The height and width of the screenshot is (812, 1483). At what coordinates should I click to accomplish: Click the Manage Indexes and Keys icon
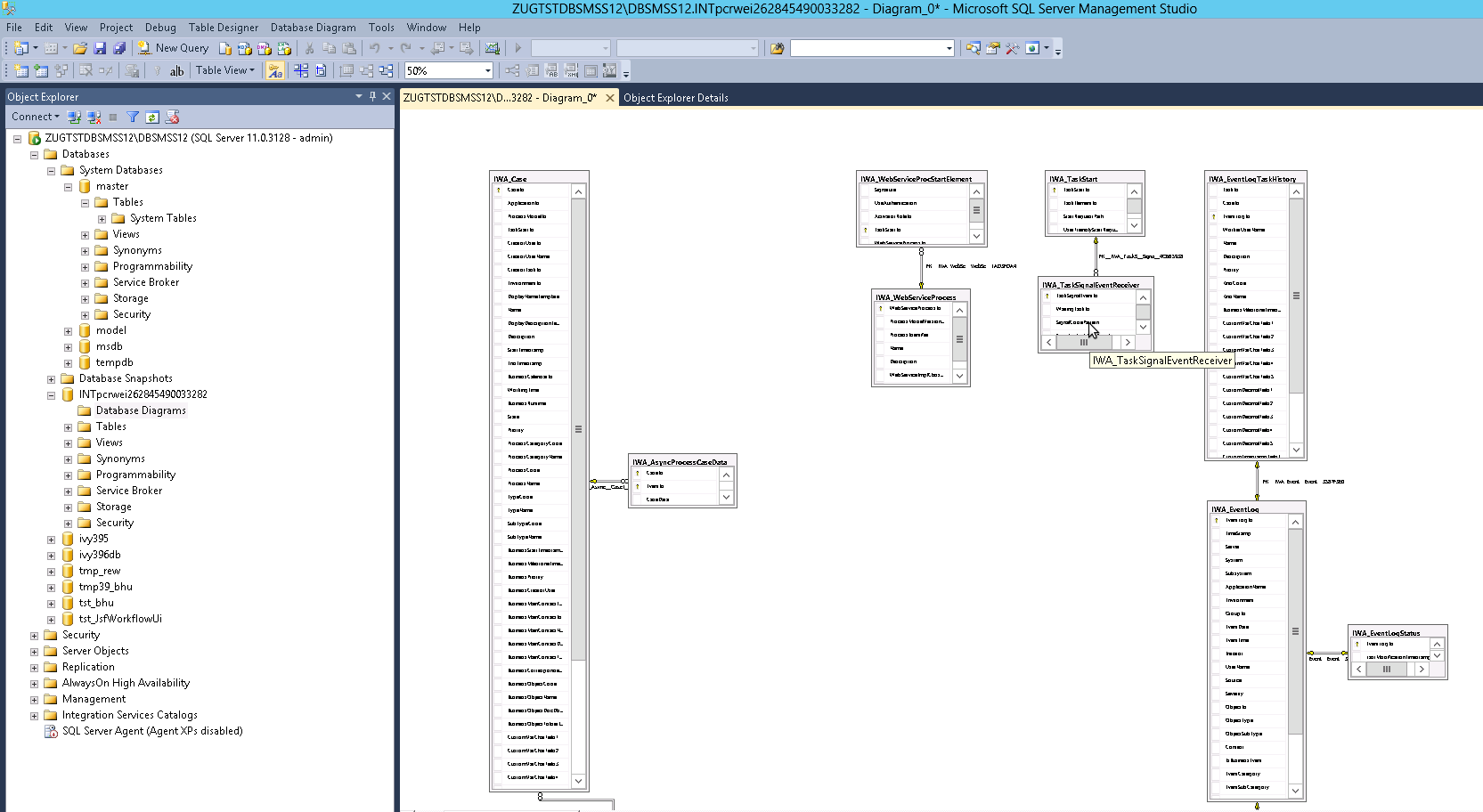pyautogui.click(x=533, y=70)
